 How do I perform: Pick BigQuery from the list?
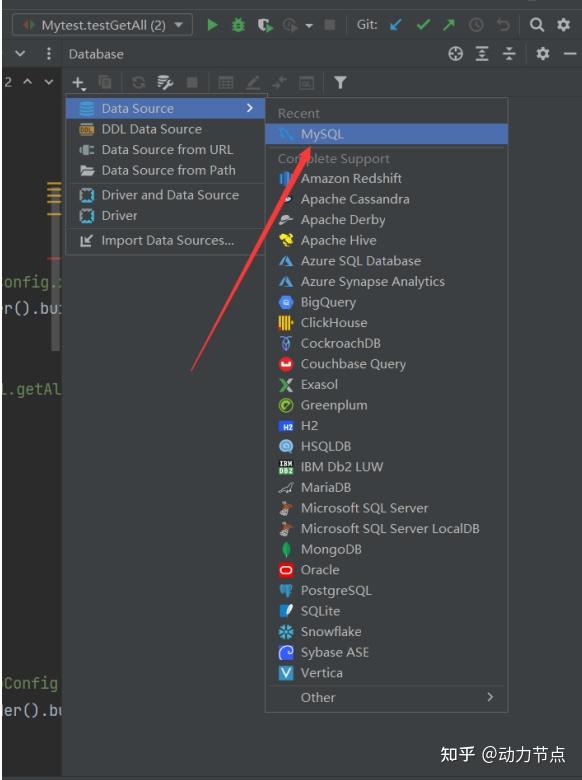pyautogui.click(x=387, y=302)
